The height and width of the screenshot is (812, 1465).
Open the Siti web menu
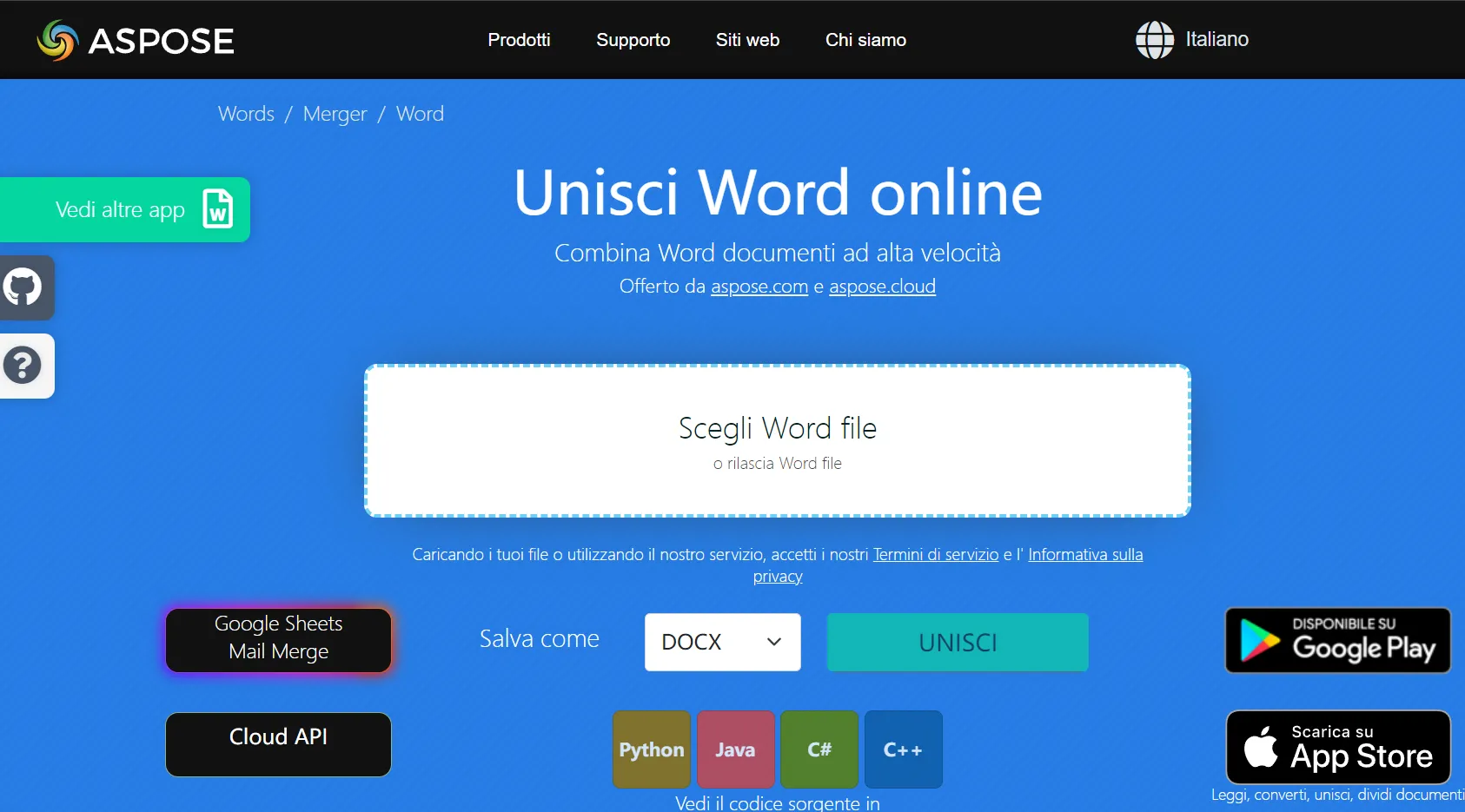pos(747,40)
